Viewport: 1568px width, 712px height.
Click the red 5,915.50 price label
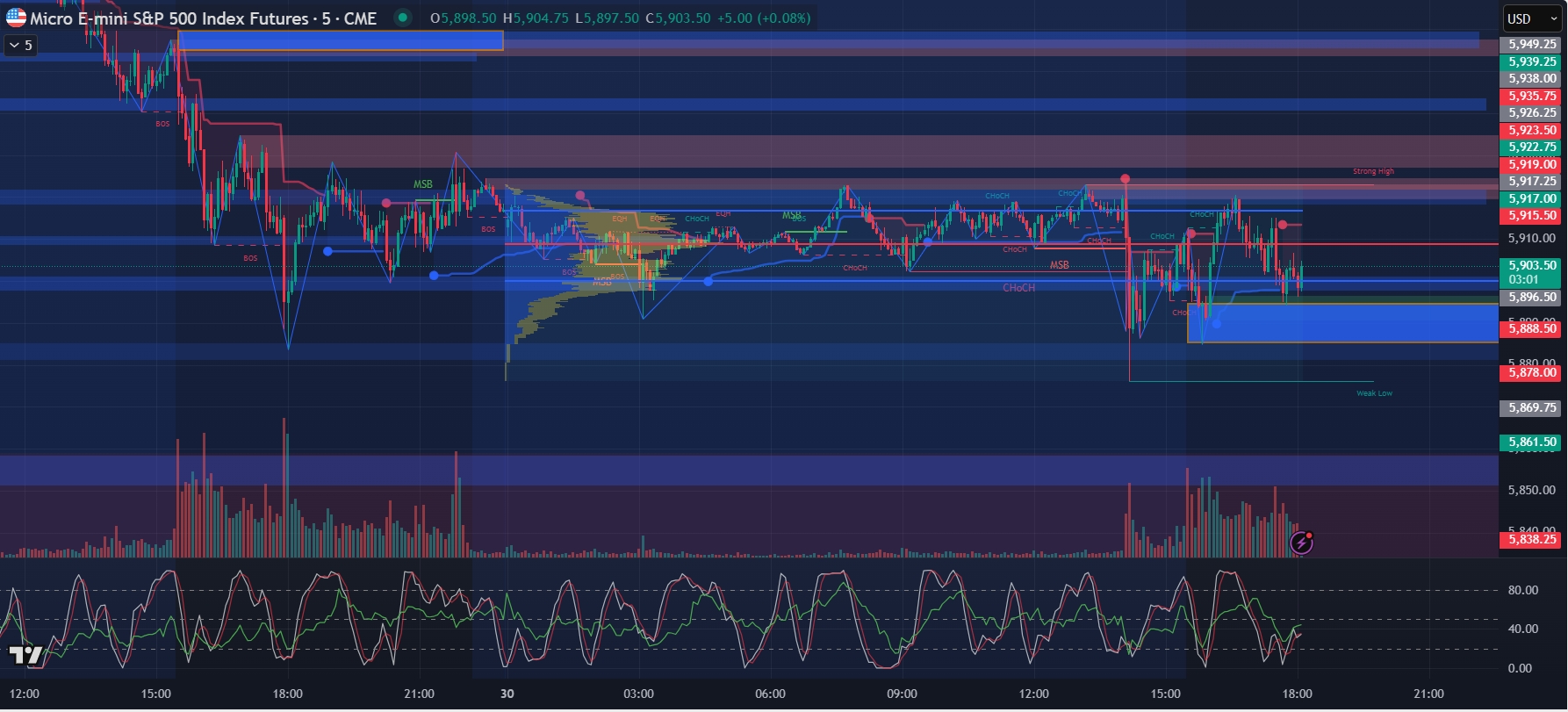[1532, 215]
